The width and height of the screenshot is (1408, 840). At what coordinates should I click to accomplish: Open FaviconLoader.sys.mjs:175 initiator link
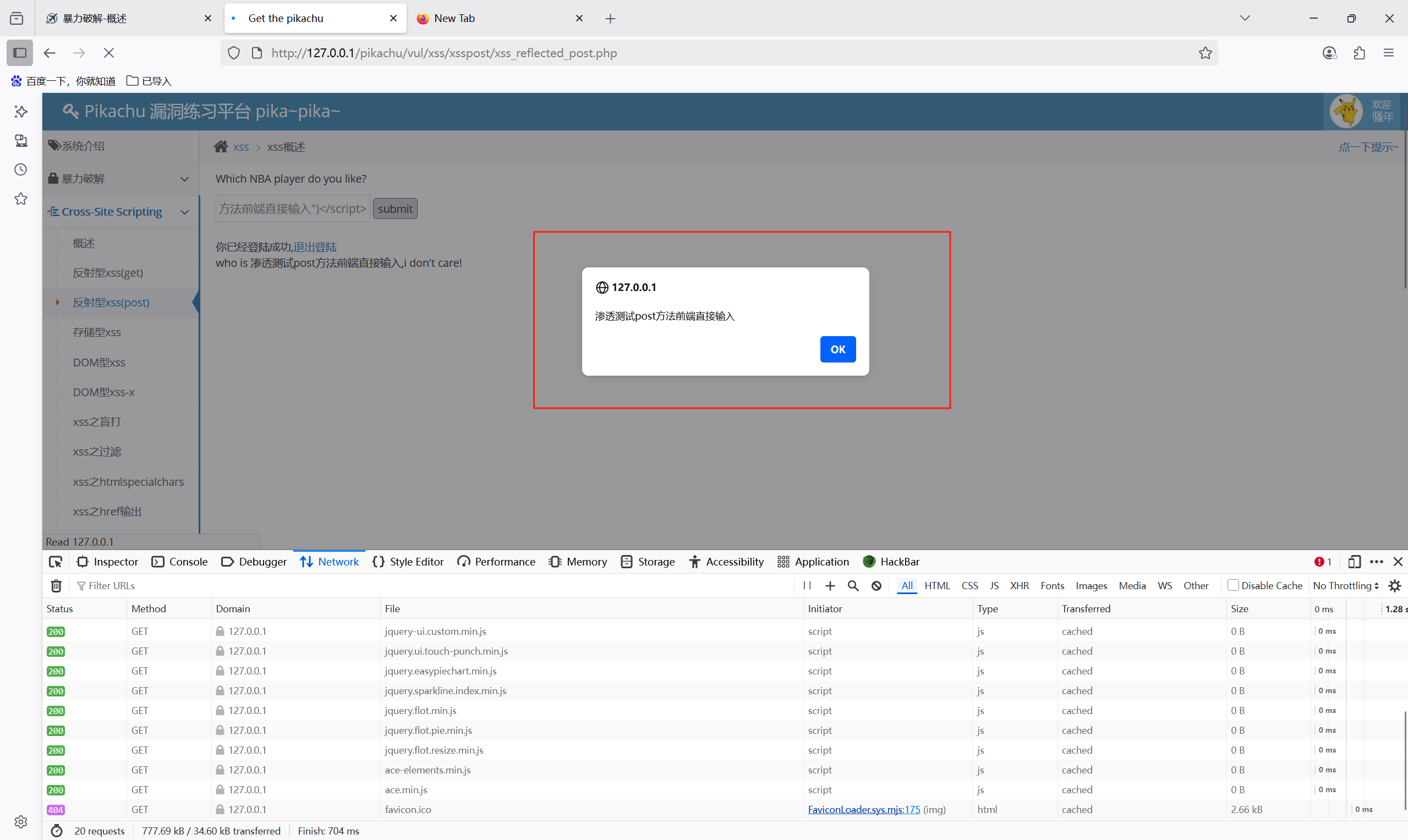click(x=864, y=809)
